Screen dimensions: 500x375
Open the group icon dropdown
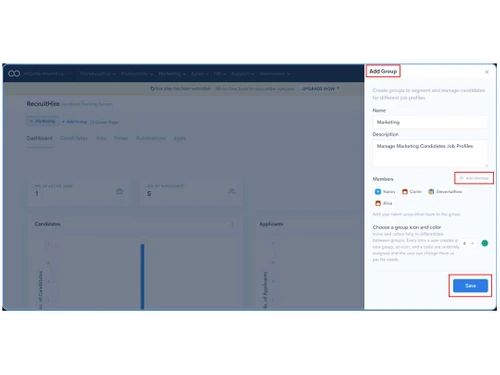(x=468, y=243)
